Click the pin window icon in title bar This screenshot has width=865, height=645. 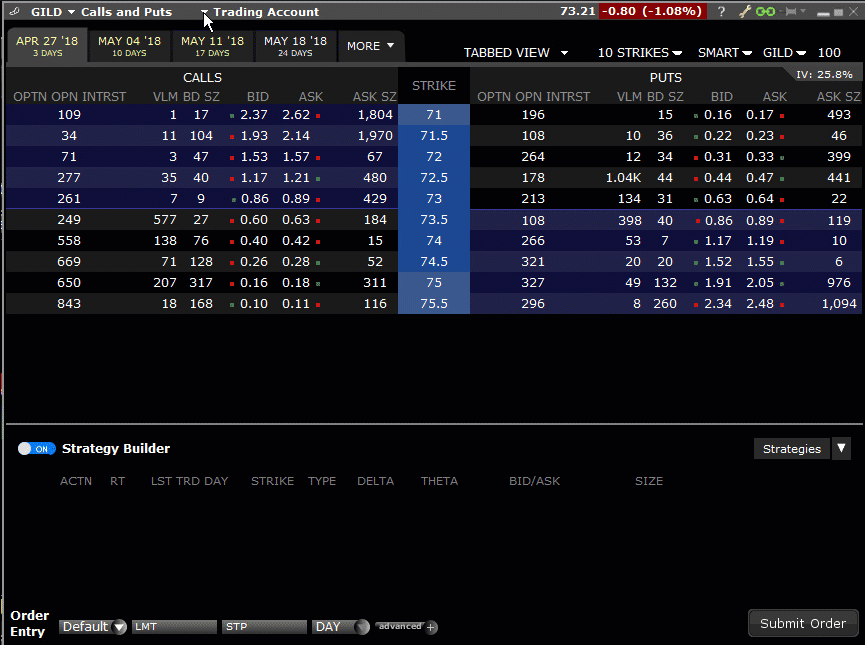793,12
